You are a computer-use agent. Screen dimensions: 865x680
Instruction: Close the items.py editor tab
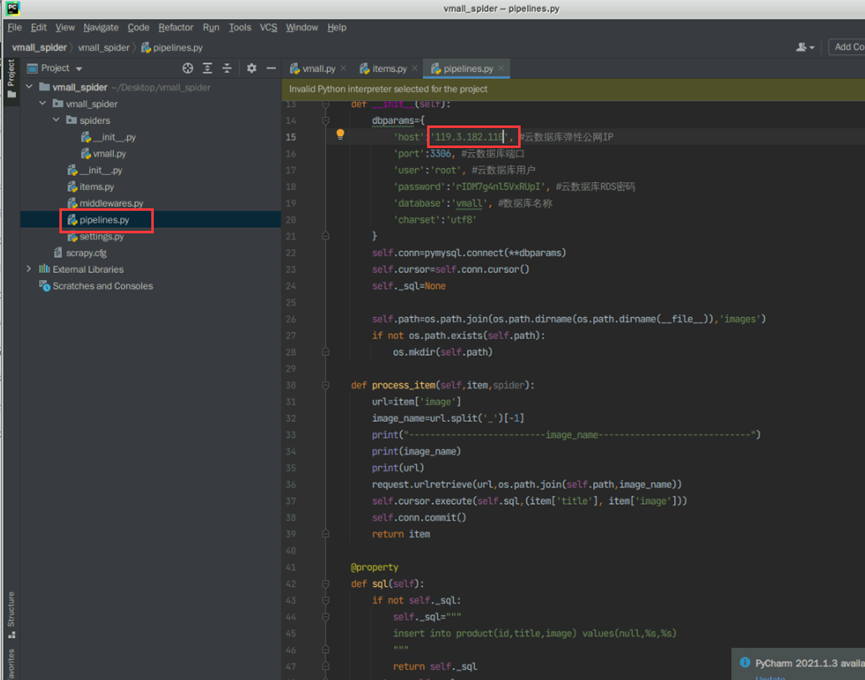pos(414,68)
